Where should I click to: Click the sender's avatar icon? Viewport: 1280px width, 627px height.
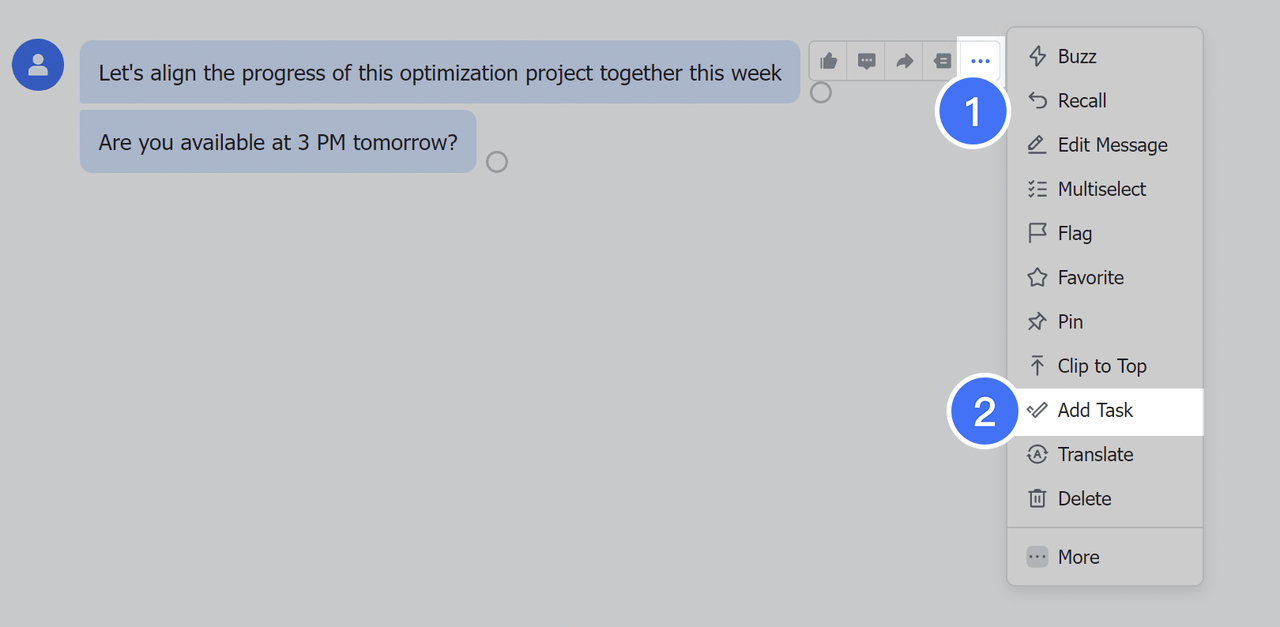tap(37, 64)
